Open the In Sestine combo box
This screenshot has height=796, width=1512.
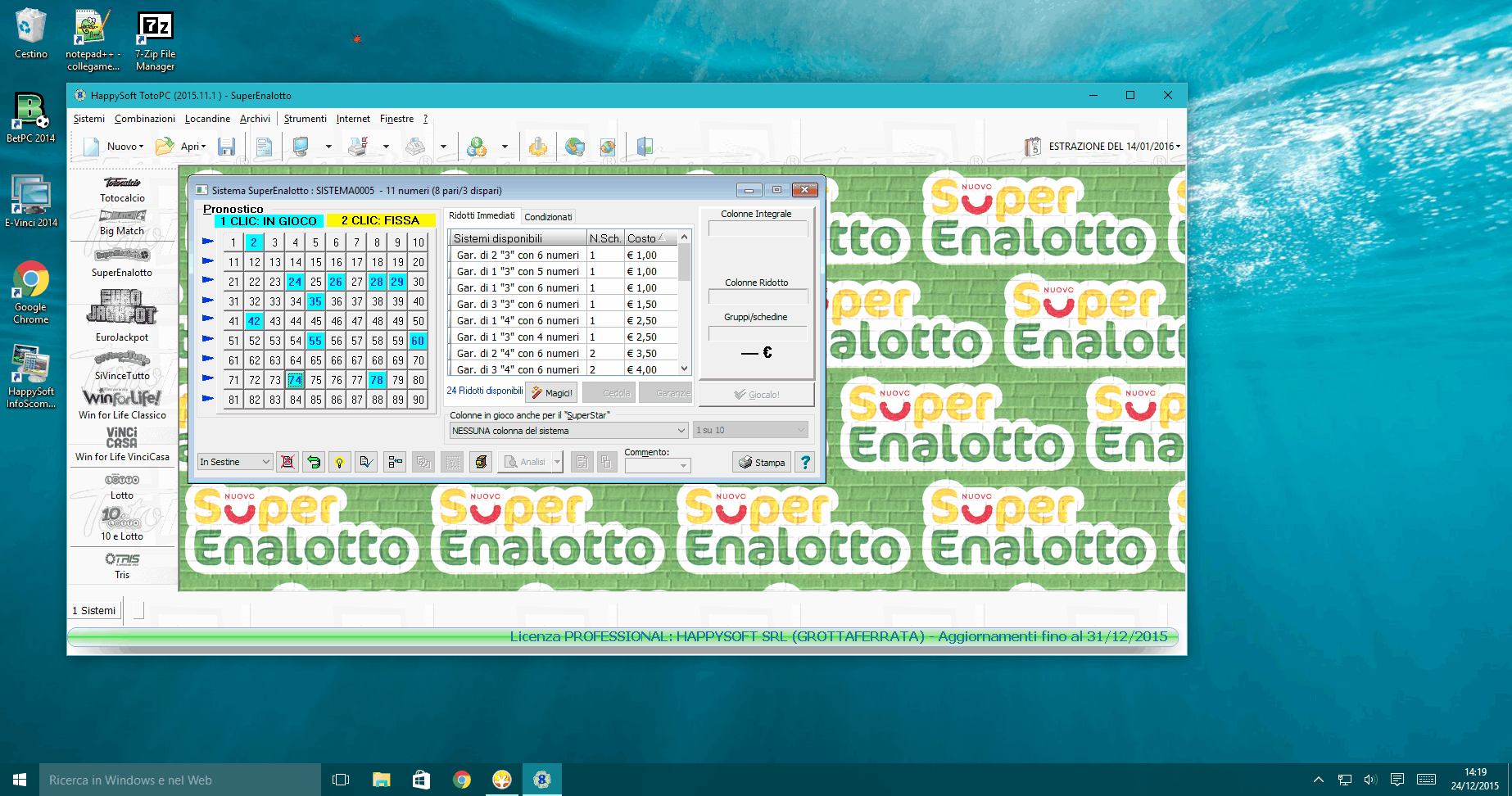(235, 462)
